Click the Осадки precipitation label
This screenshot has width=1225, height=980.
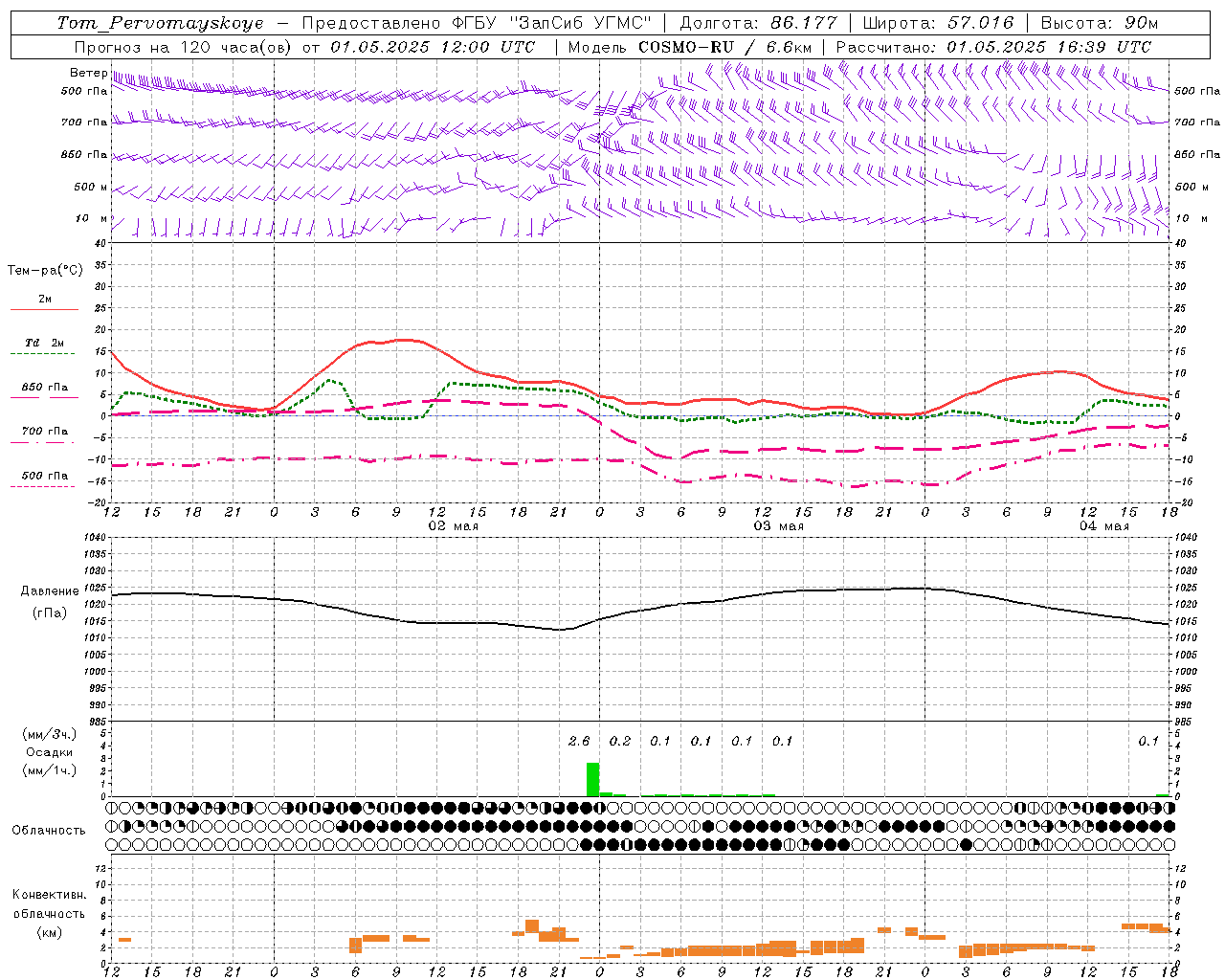pyautogui.click(x=50, y=752)
